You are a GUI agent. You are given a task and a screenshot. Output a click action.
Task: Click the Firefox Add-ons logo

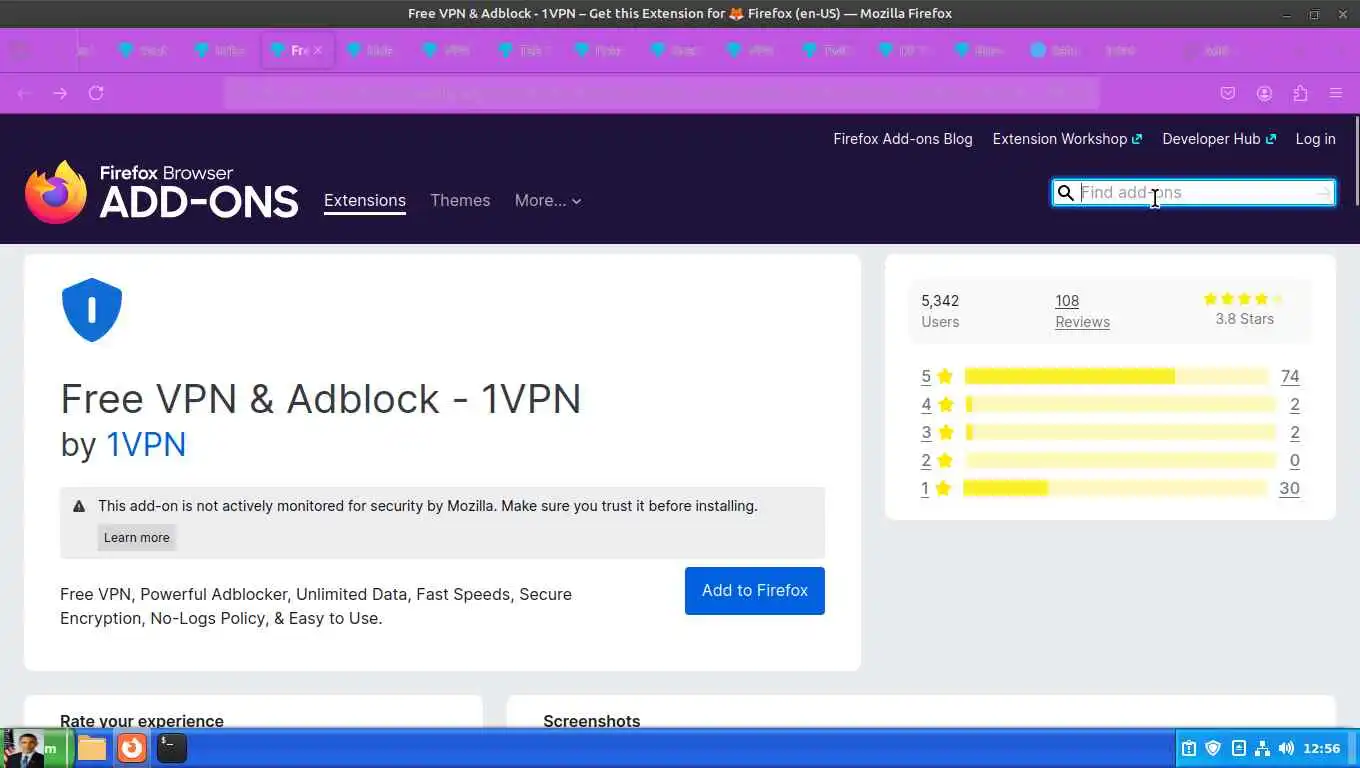pos(162,192)
